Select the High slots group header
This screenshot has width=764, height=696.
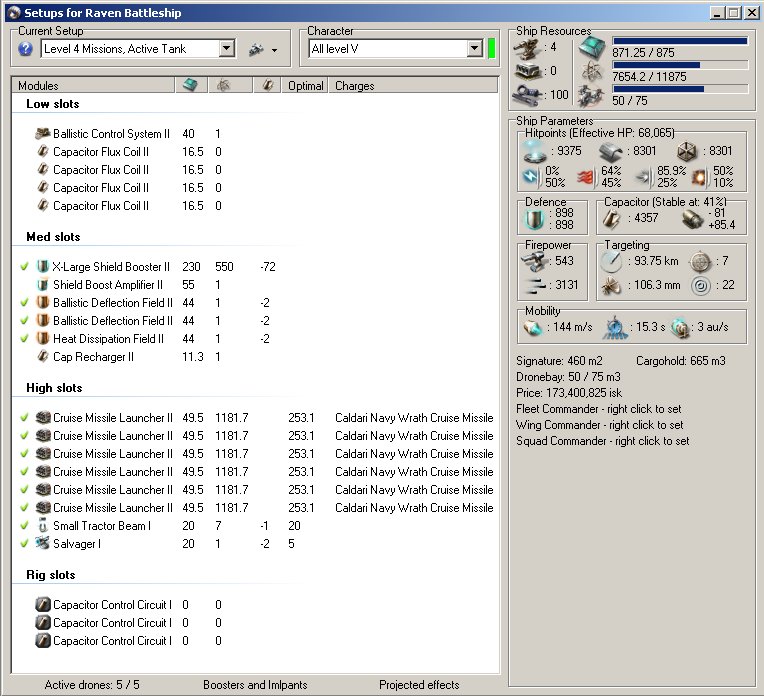coord(54,388)
